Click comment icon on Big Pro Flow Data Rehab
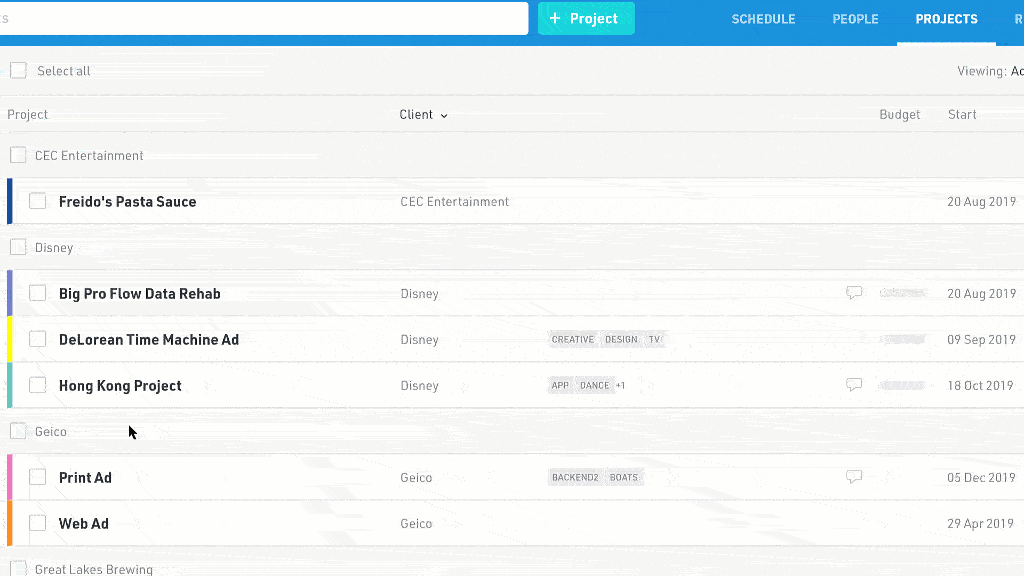The height and width of the screenshot is (576, 1024). 854,293
